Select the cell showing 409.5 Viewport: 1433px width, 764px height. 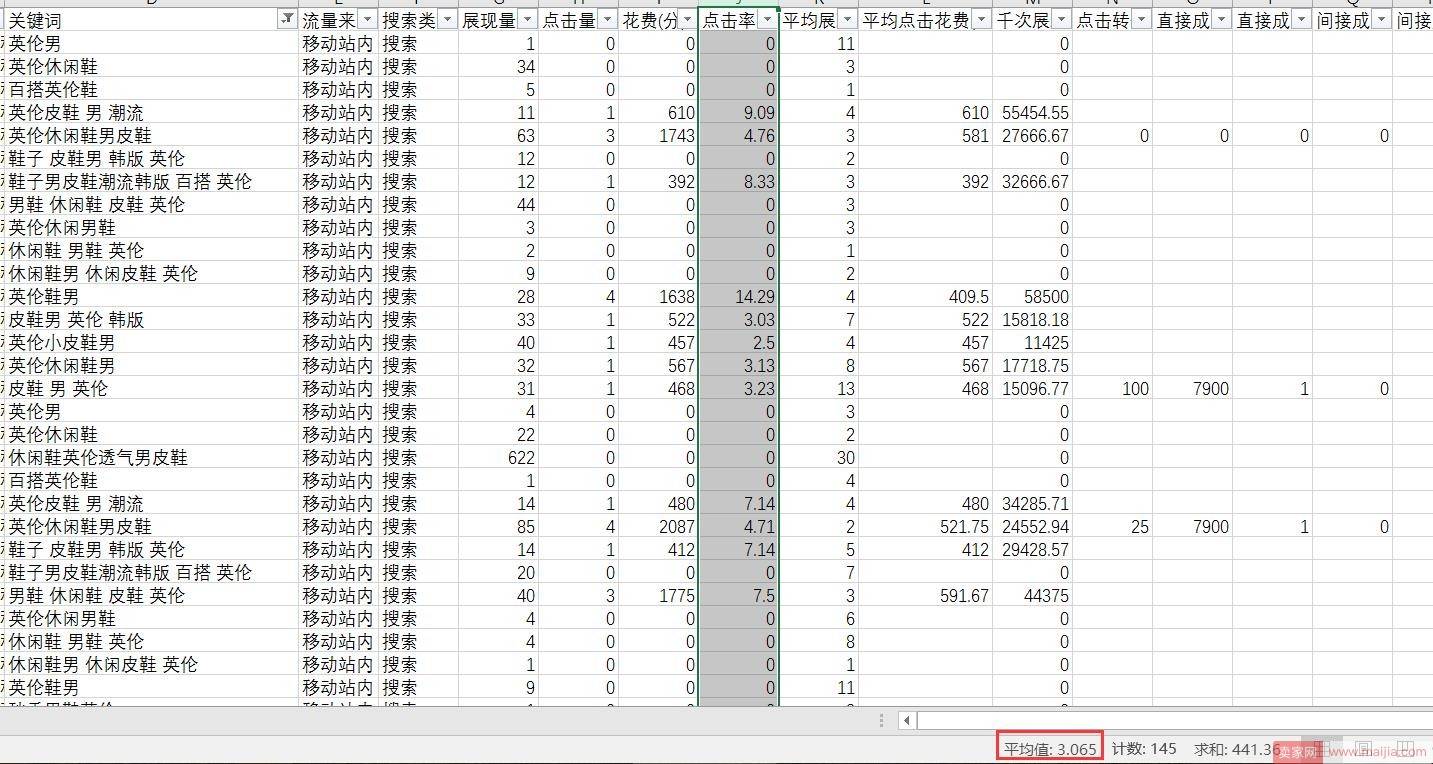point(925,296)
